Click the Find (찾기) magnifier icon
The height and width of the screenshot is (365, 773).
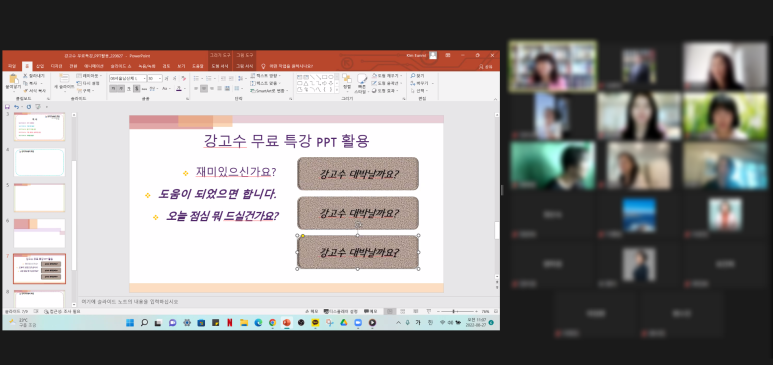click(x=413, y=76)
